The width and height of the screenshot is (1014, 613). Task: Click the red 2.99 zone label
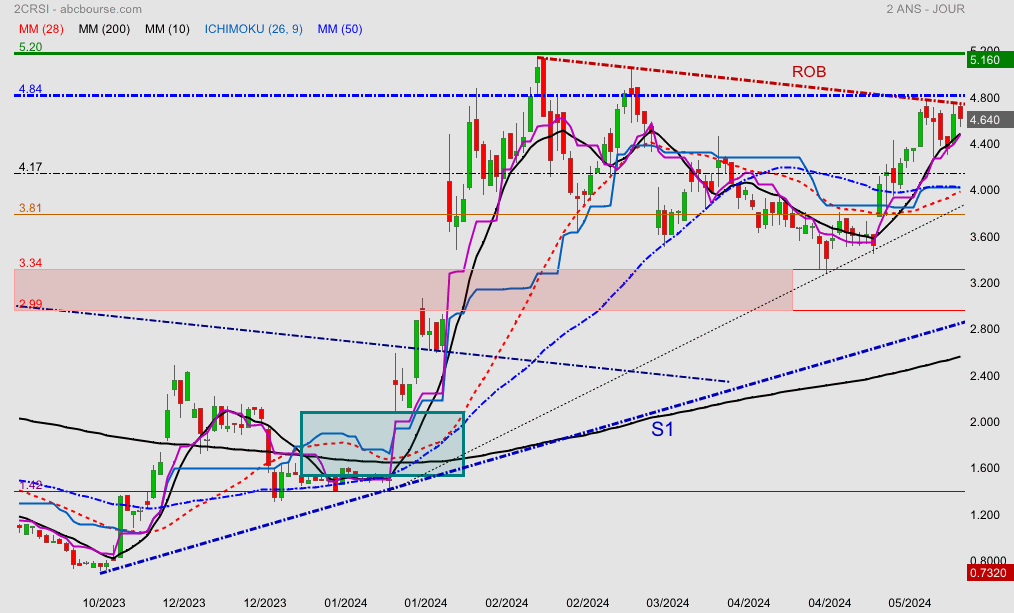click(x=30, y=304)
